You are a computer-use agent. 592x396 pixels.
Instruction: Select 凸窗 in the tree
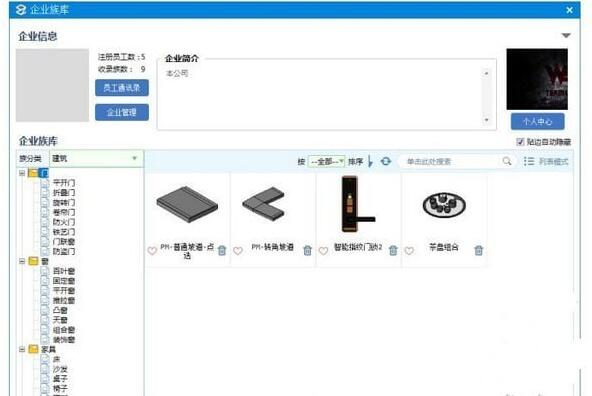pyautogui.click(x=60, y=310)
